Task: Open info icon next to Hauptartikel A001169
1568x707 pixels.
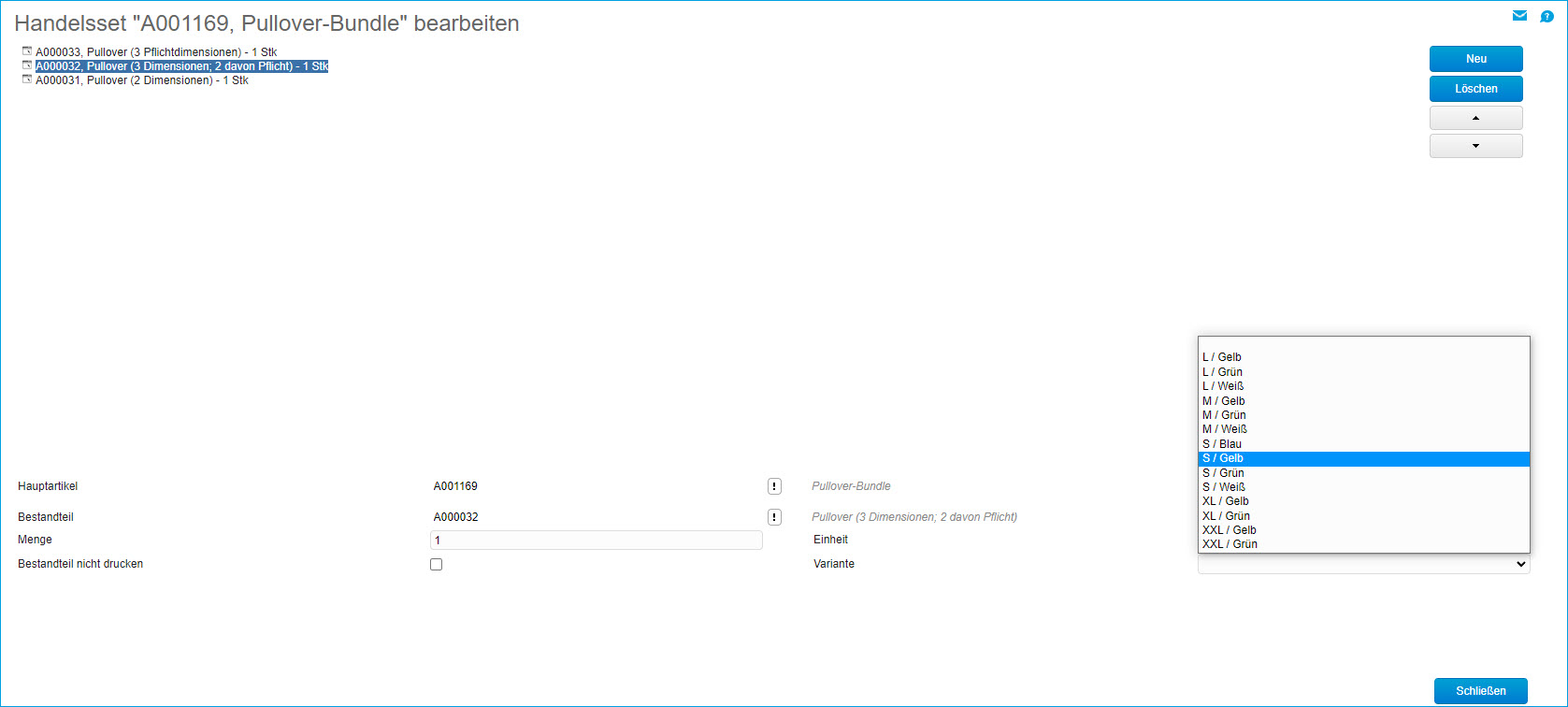Action: click(774, 486)
